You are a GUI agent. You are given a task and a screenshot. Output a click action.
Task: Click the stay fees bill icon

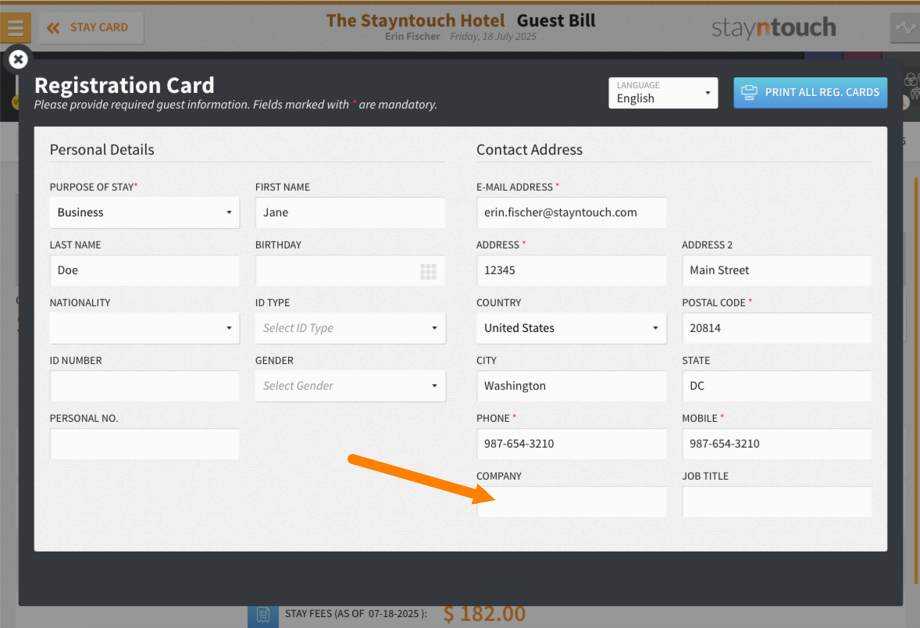263,615
